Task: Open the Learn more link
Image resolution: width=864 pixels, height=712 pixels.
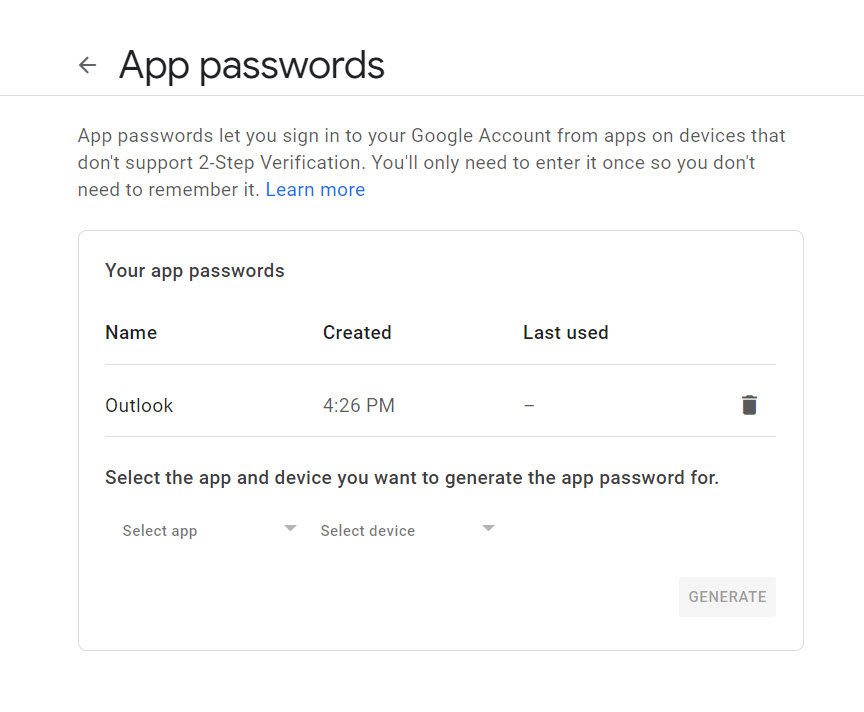Action: [x=315, y=190]
